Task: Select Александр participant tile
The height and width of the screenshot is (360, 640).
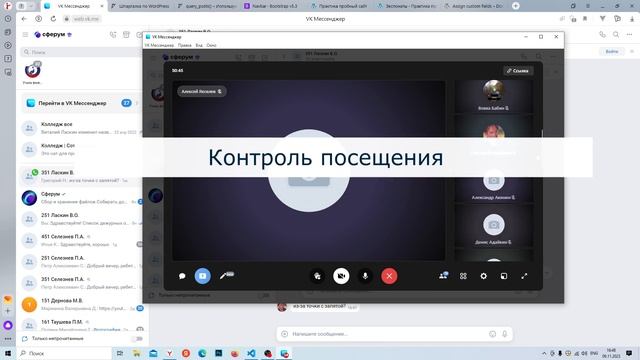Action: tap(493, 186)
